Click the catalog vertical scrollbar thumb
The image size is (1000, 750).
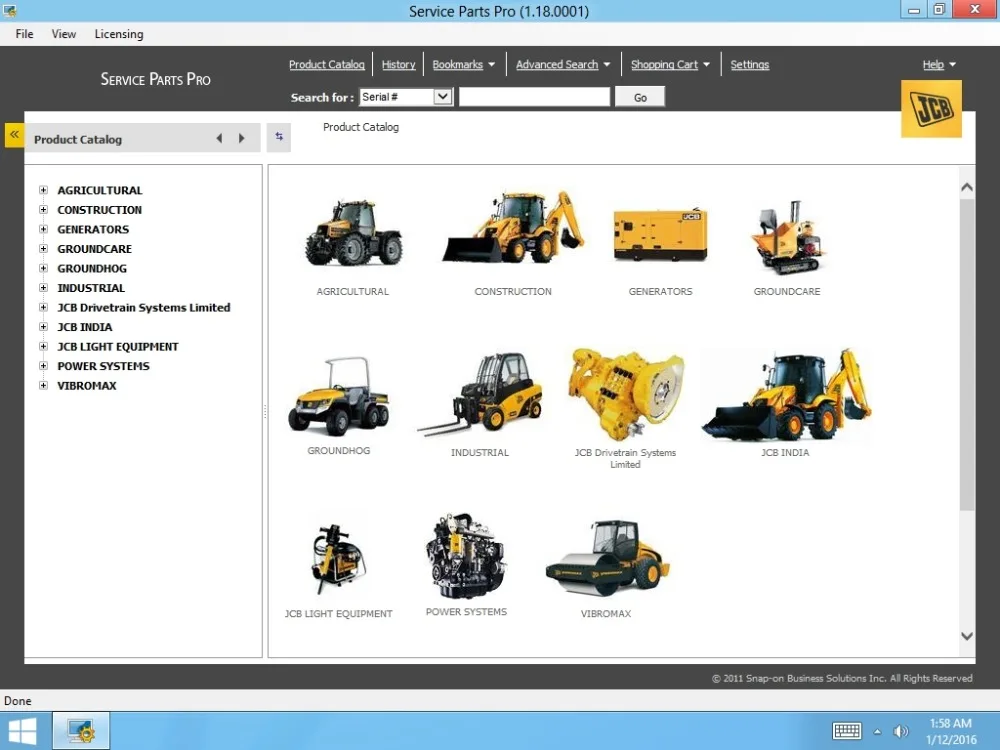coord(967,354)
